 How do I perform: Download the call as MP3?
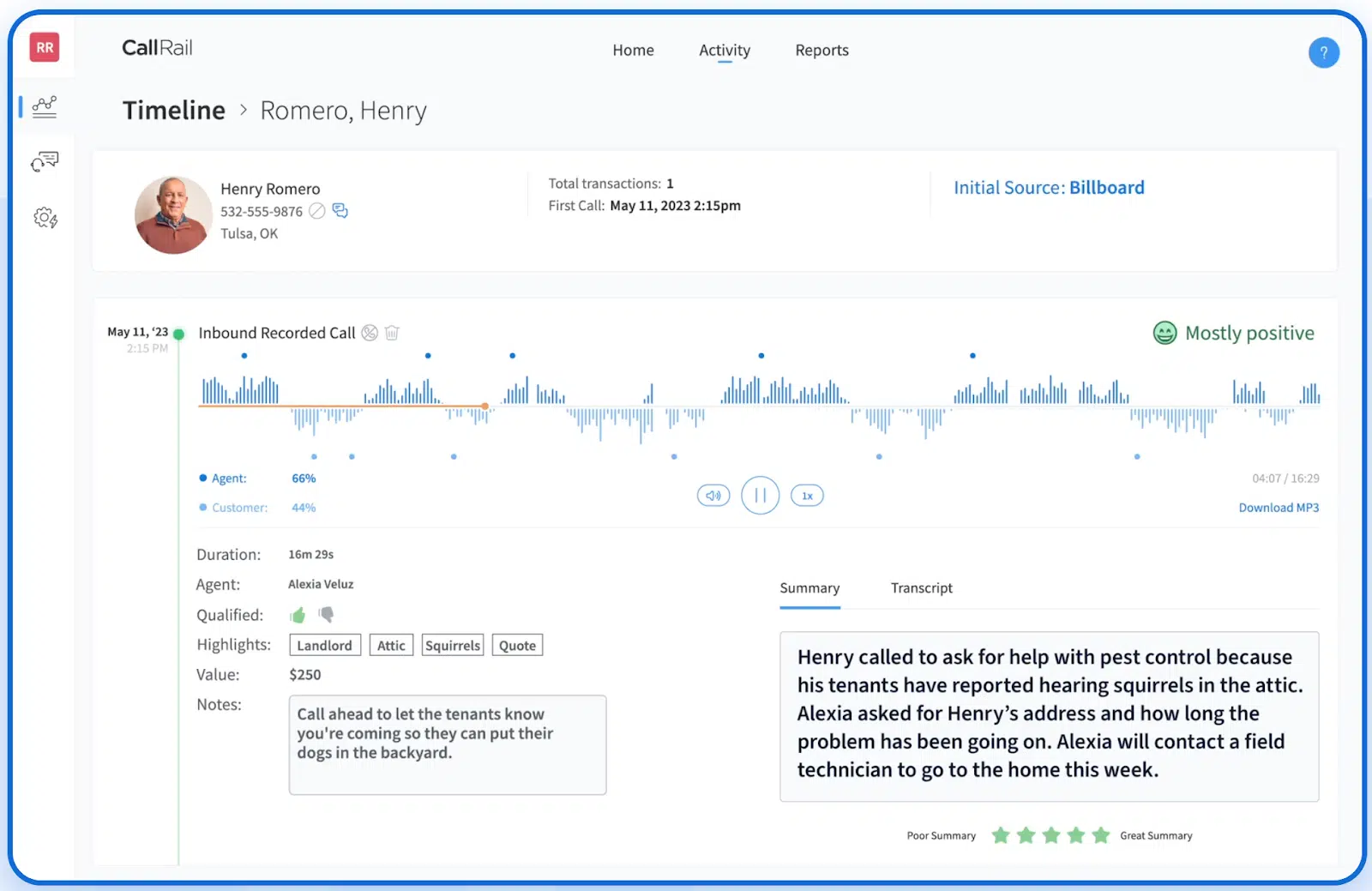(1279, 507)
